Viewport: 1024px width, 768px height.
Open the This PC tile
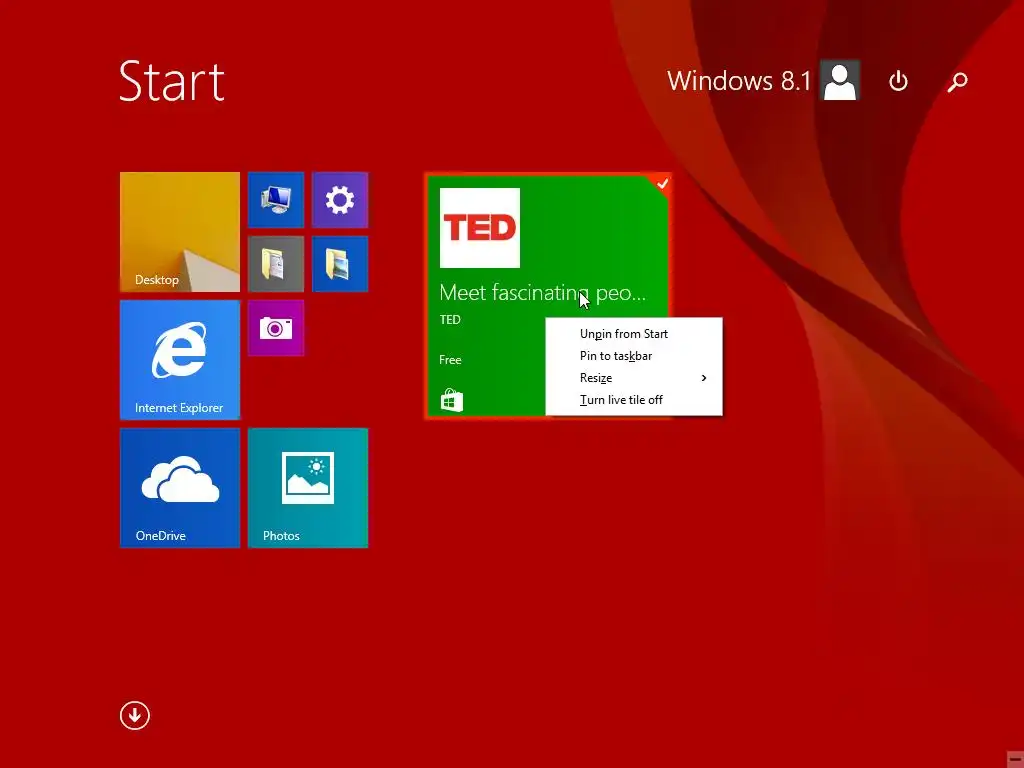(276, 200)
